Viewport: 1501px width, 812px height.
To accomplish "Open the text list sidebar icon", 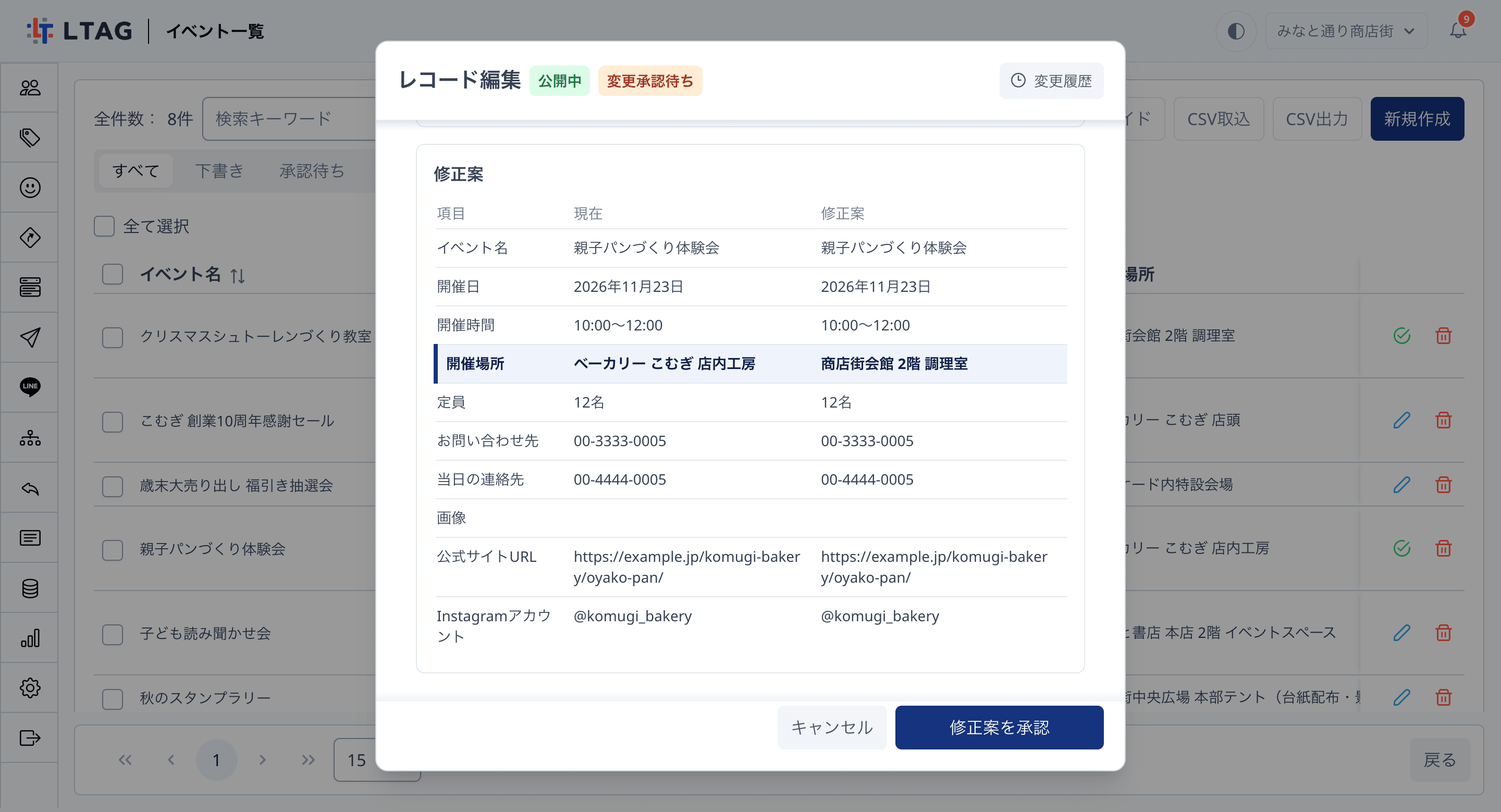I will pos(30,538).
